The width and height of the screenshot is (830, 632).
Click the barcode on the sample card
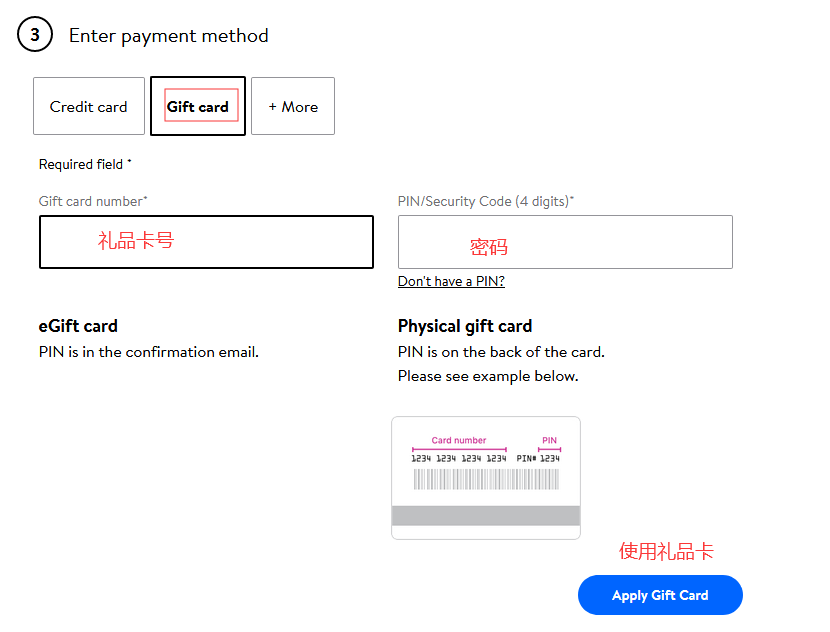click(x=486, y=479)
